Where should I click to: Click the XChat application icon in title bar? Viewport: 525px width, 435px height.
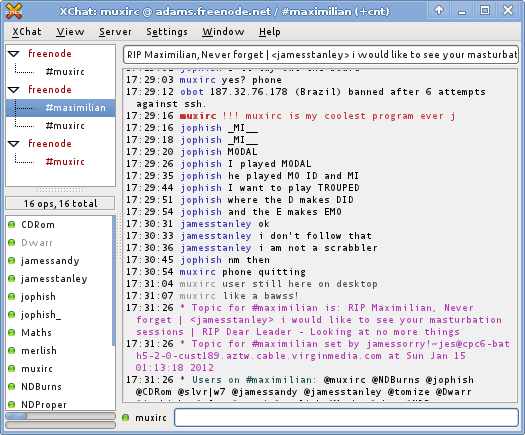coord(14,11)
